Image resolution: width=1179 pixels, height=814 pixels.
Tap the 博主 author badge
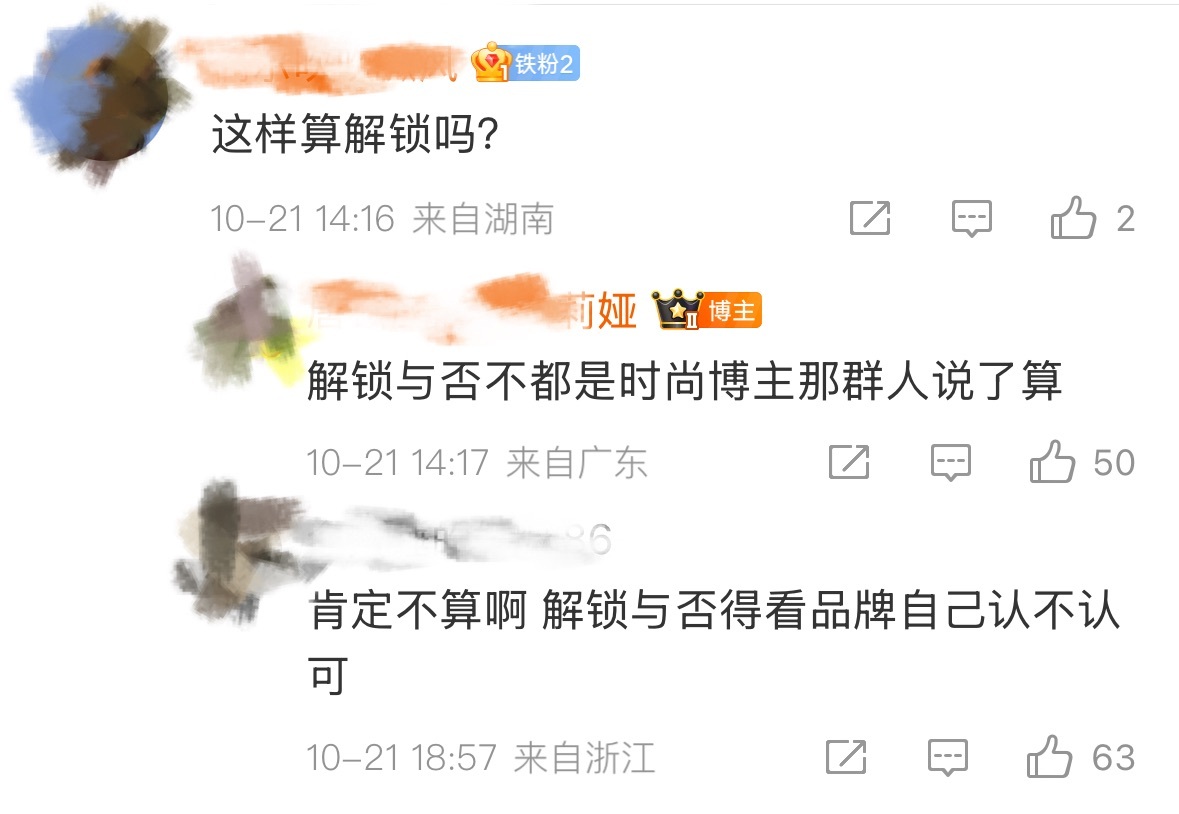(707, 310)
